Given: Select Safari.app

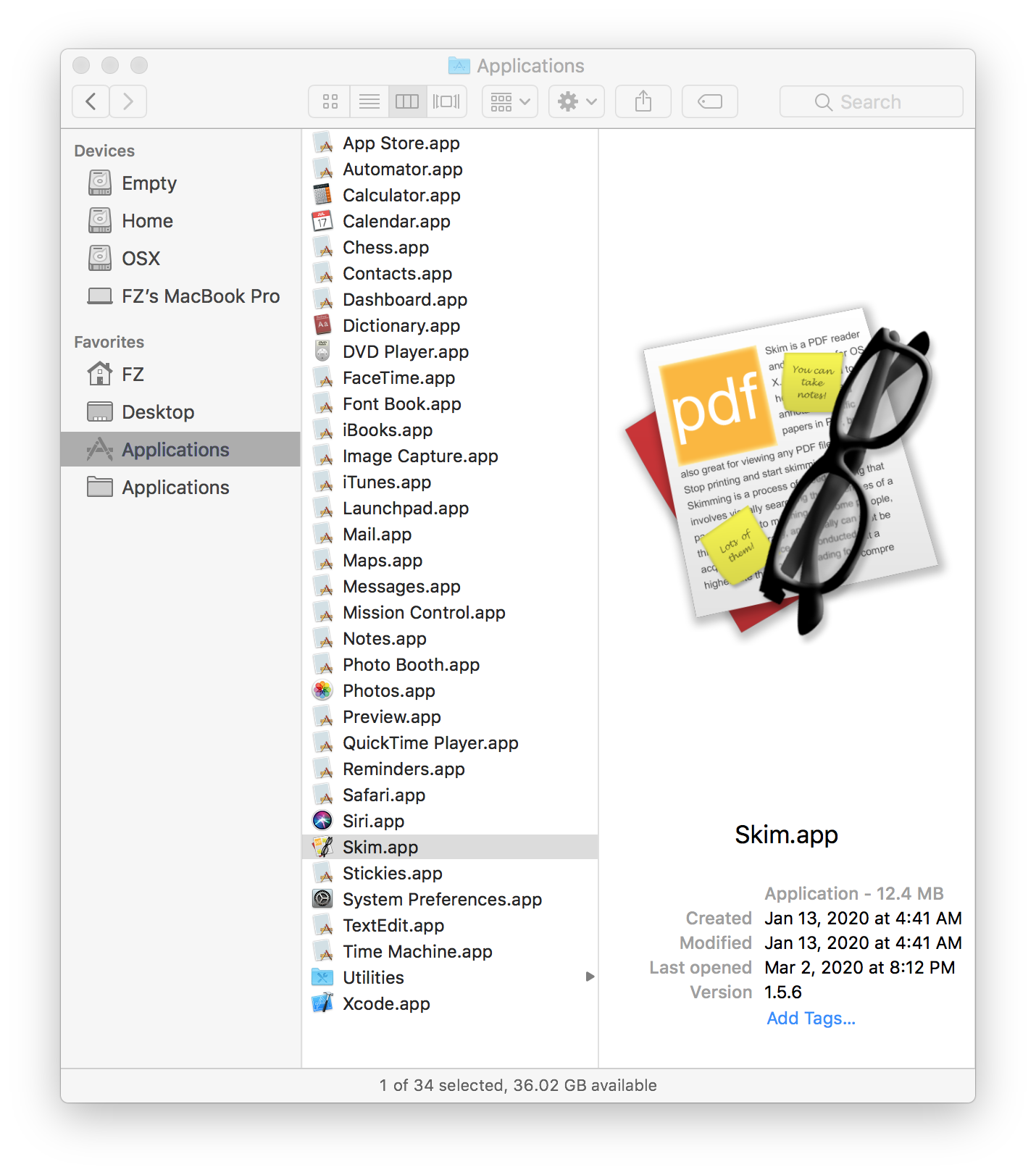Looking at the screenshot, I should click(x=450, y=795).
